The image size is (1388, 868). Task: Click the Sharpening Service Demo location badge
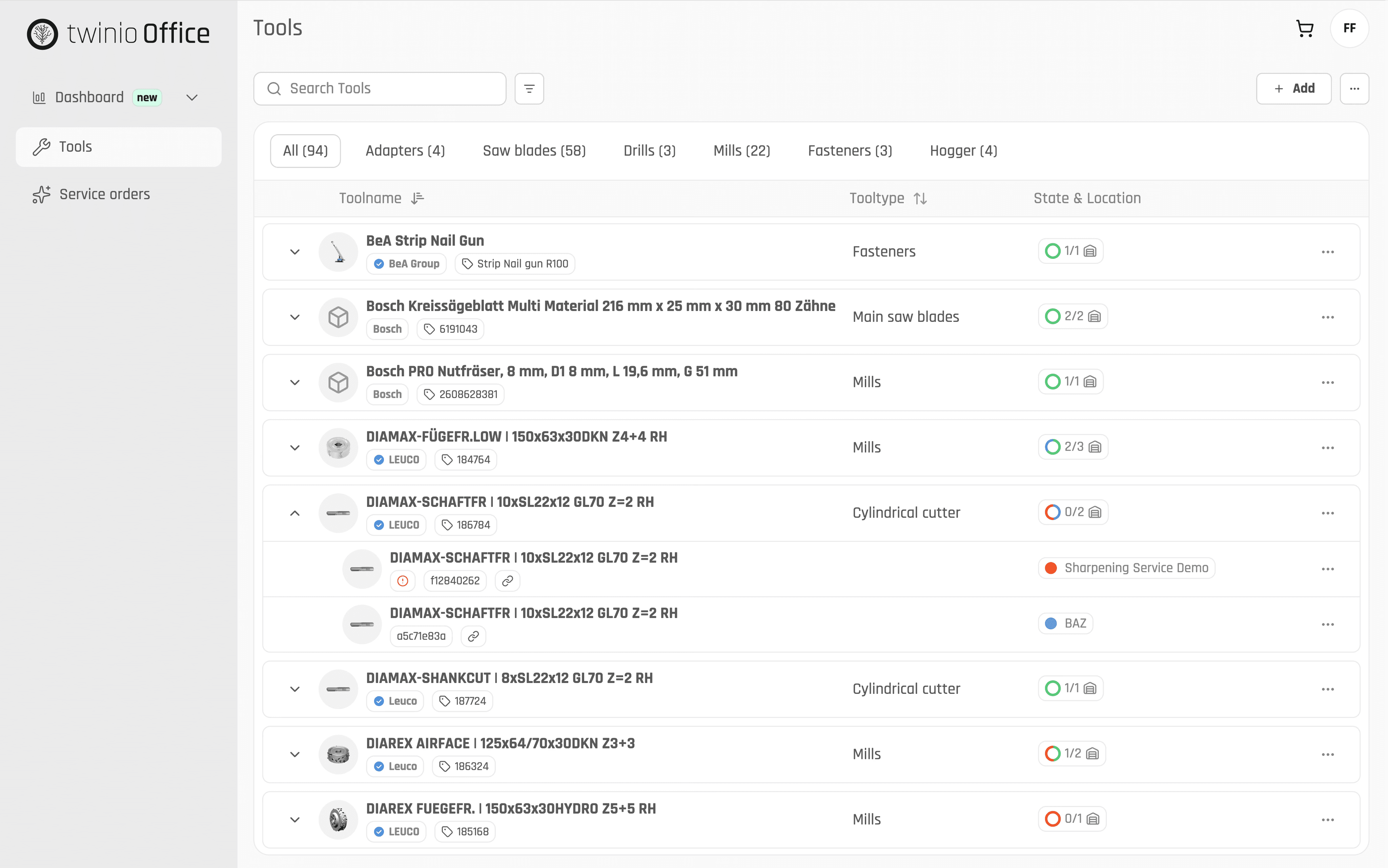pyautogui.click(x=1126, y=569)
